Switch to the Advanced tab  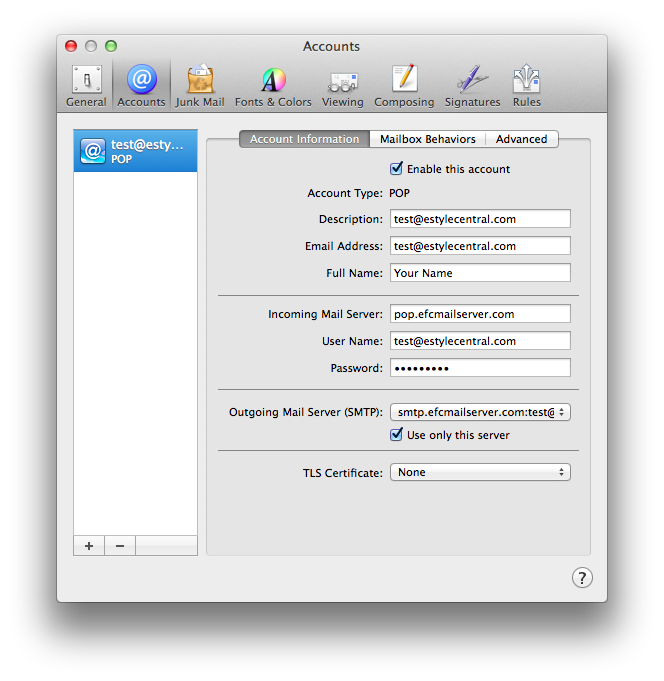tap(521, 139)
